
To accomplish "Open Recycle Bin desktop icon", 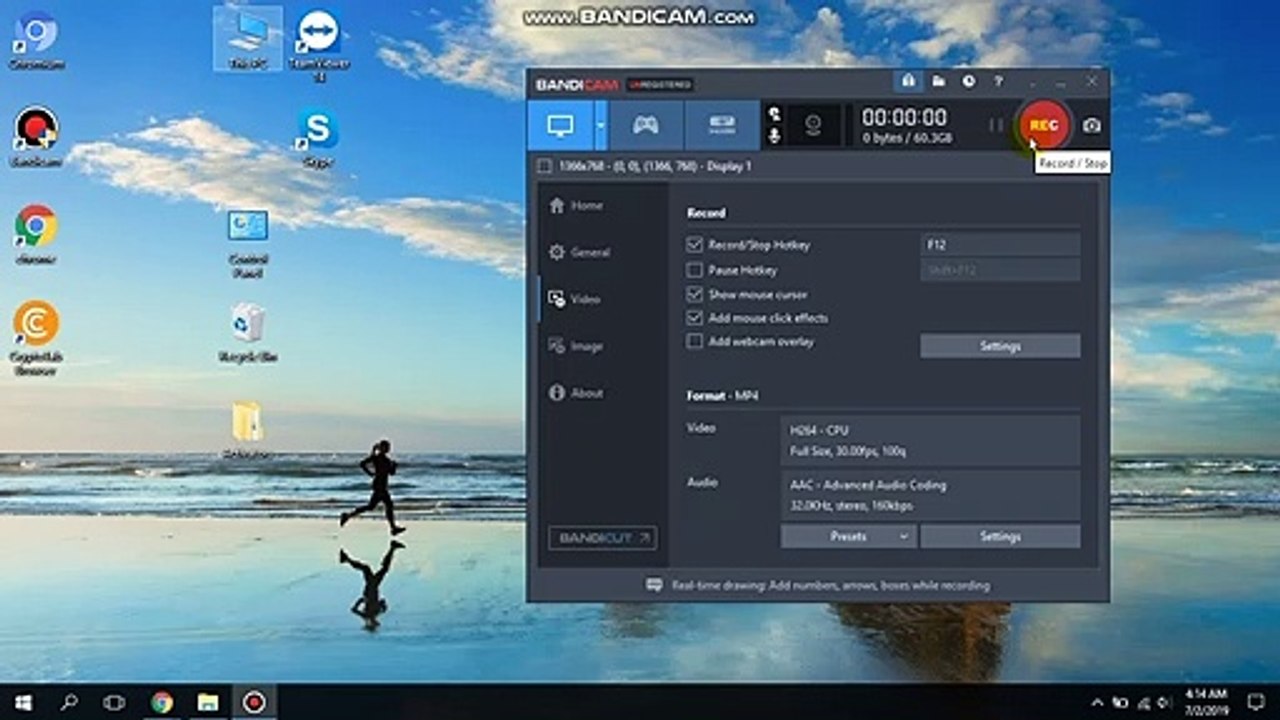I will click(248, 334).
